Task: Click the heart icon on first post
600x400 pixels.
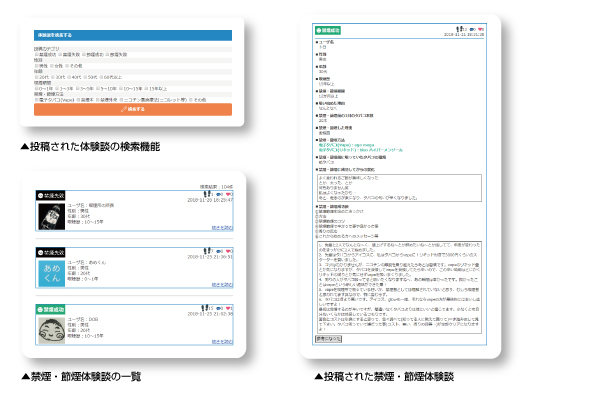Action: pyautogui.click(x=228, y=196)
